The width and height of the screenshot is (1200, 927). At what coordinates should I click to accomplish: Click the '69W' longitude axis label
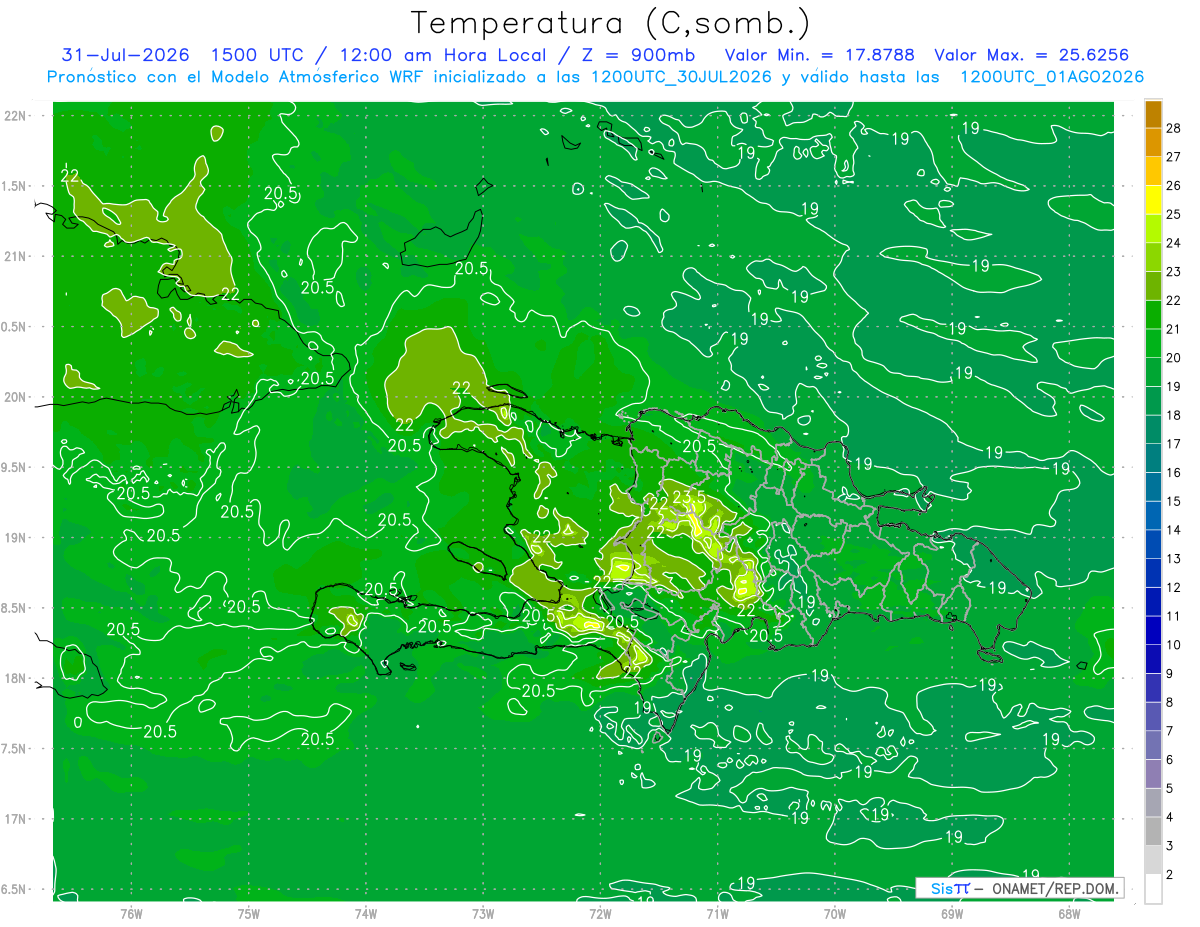pos(952,914)
